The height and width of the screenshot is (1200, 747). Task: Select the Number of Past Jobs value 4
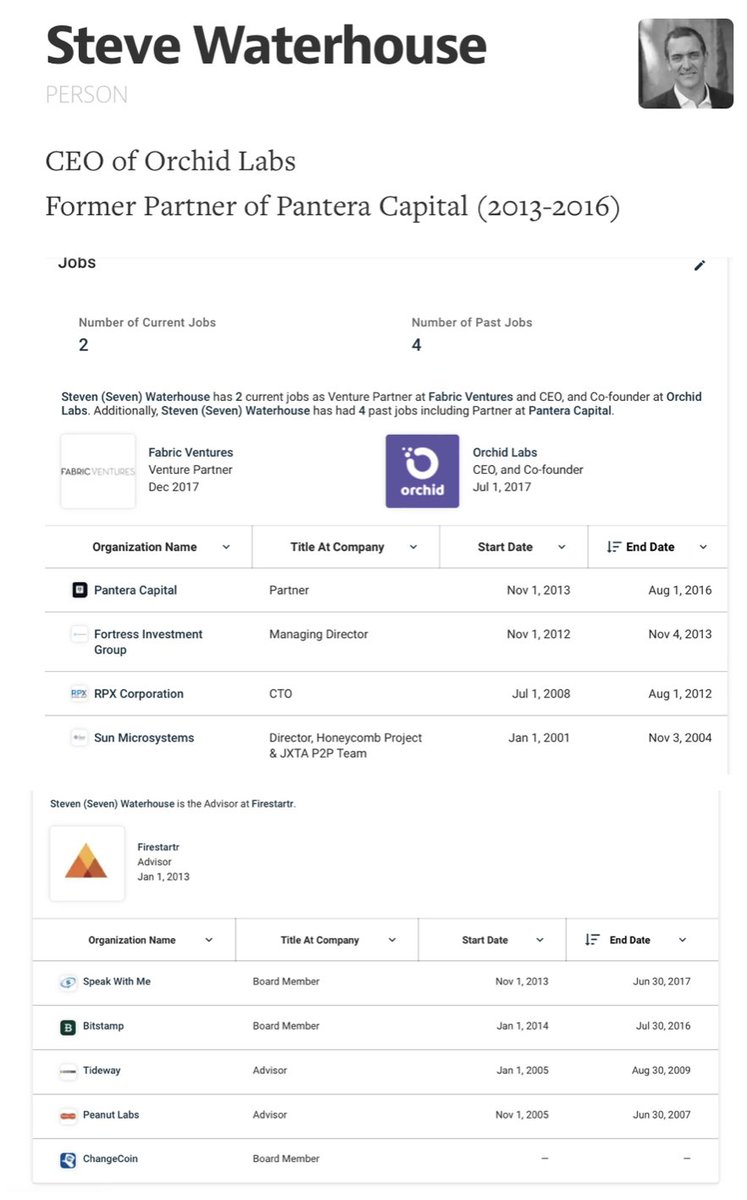[416, 345]
